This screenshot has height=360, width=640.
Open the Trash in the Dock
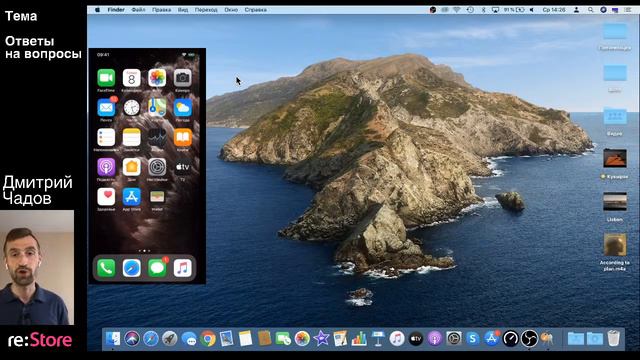[613, 339]
